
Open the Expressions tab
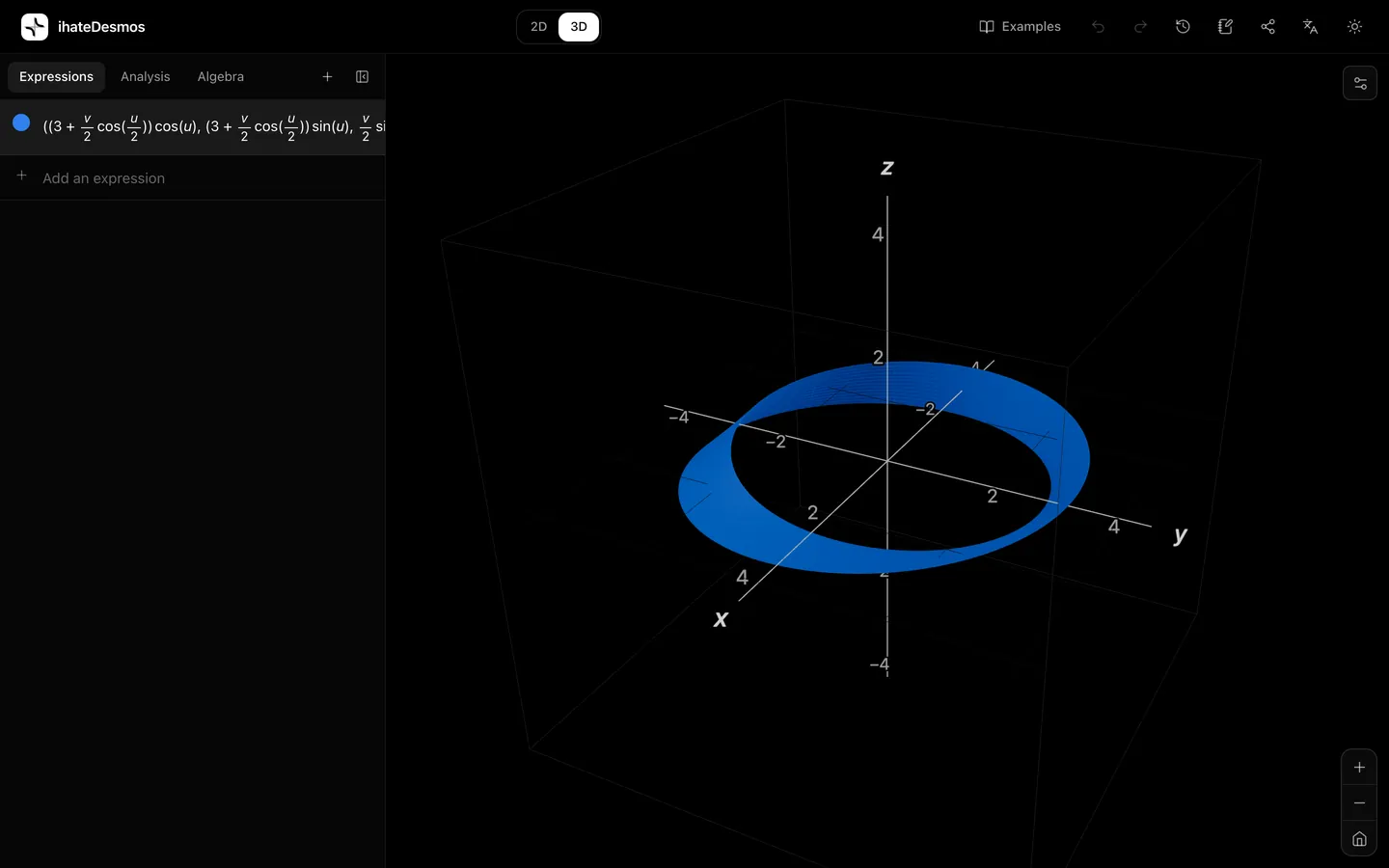tap(56, 77)
